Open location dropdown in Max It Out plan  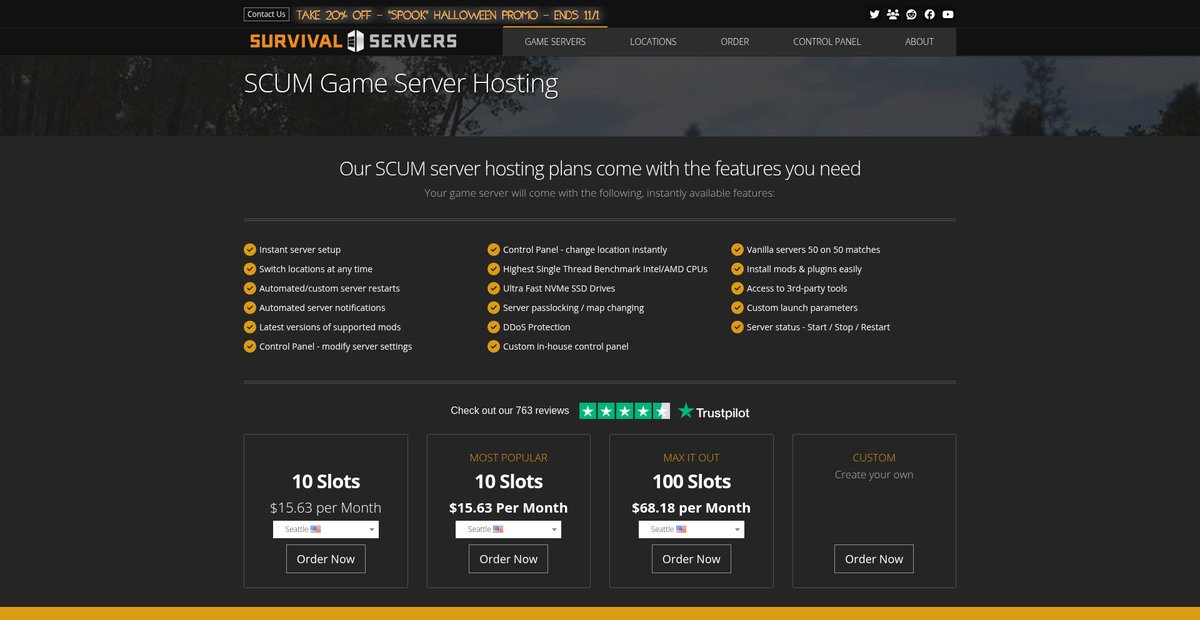coord(691,529)
